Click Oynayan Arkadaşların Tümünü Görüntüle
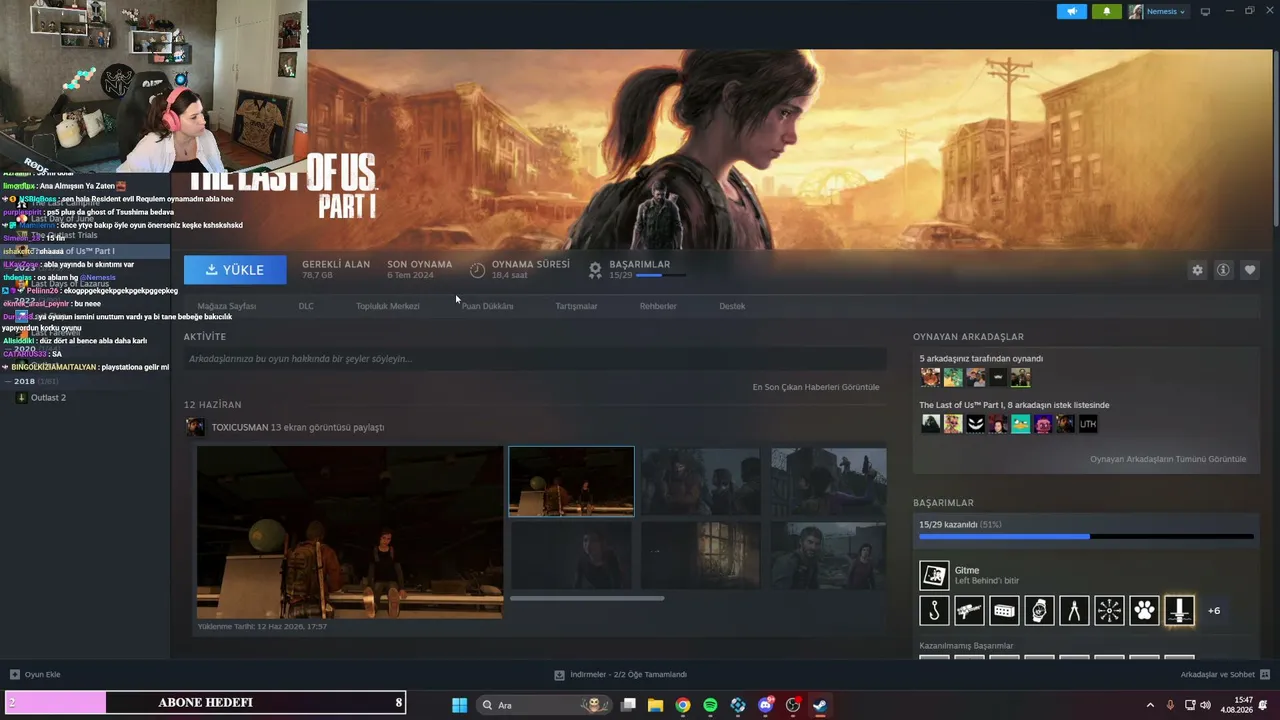This screenshot has width=1280, height=720. point(1168,459)
